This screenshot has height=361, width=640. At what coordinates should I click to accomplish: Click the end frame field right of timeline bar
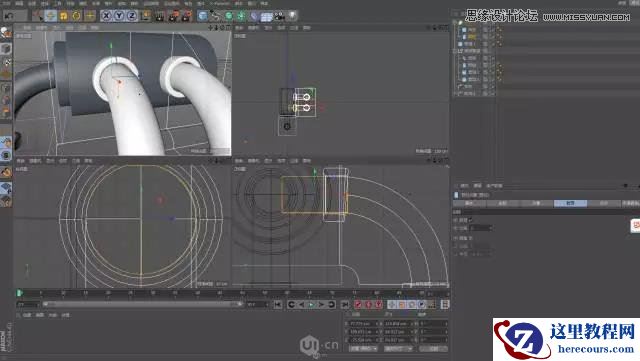click(x=258, y=304)
